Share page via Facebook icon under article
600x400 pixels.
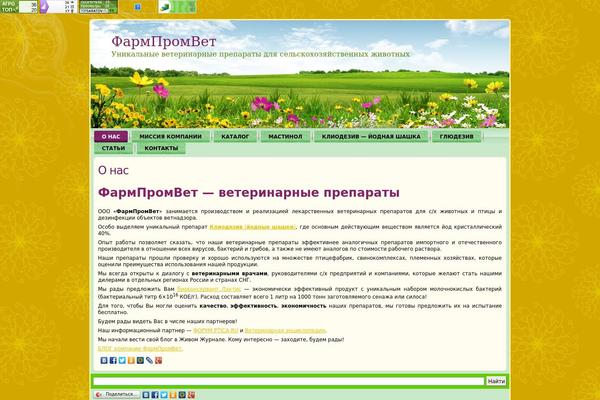(x=113, y=360)
